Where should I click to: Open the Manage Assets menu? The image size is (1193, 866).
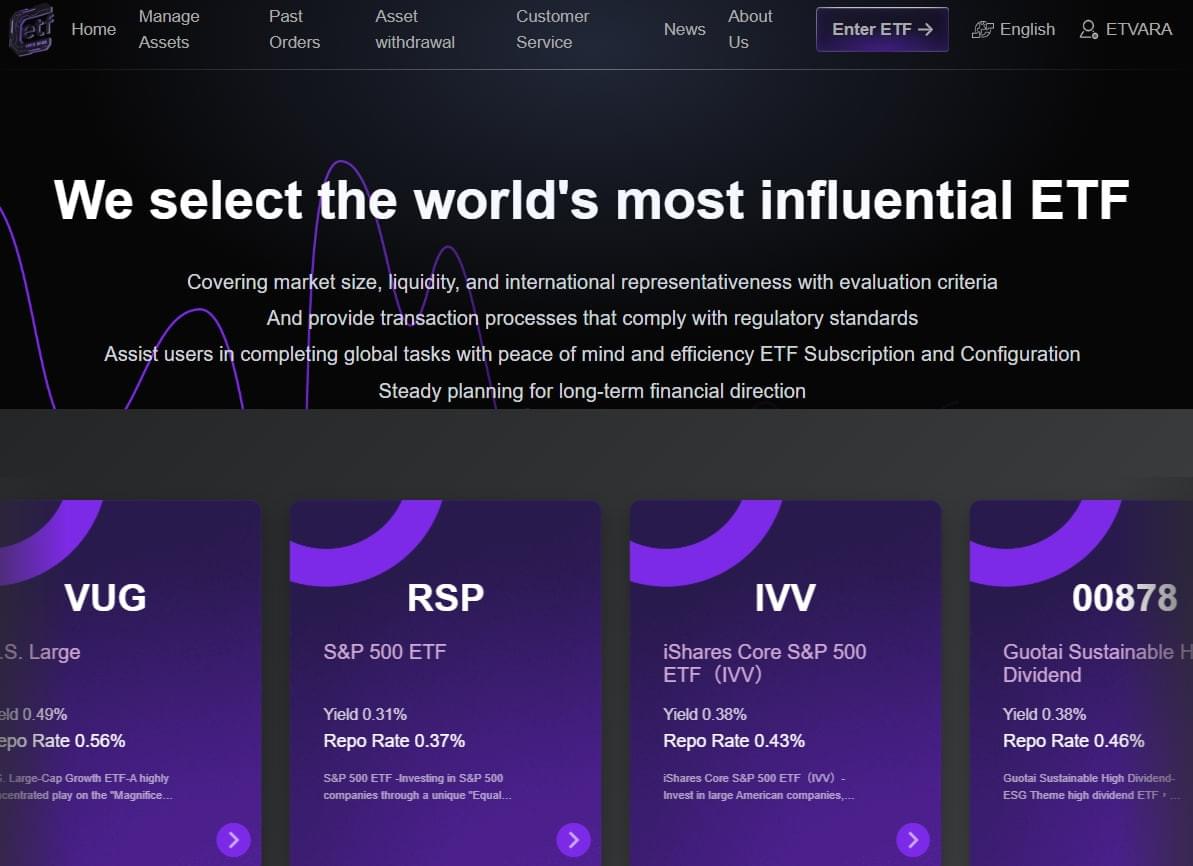point(168,29)
